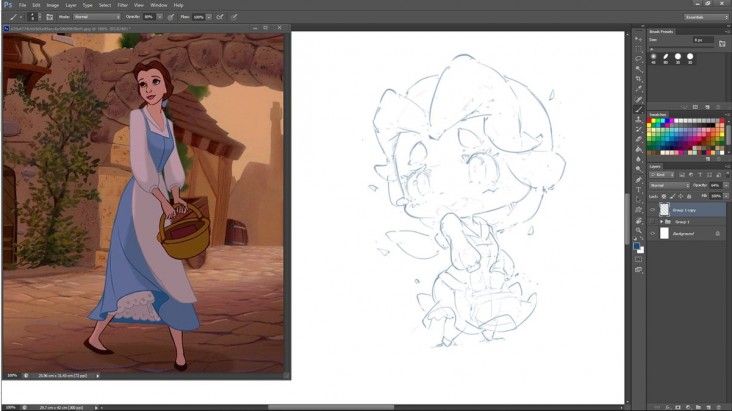Toggle lock all padlock
The height and width of the screenshot is (411, 732).
click(689, 196)
